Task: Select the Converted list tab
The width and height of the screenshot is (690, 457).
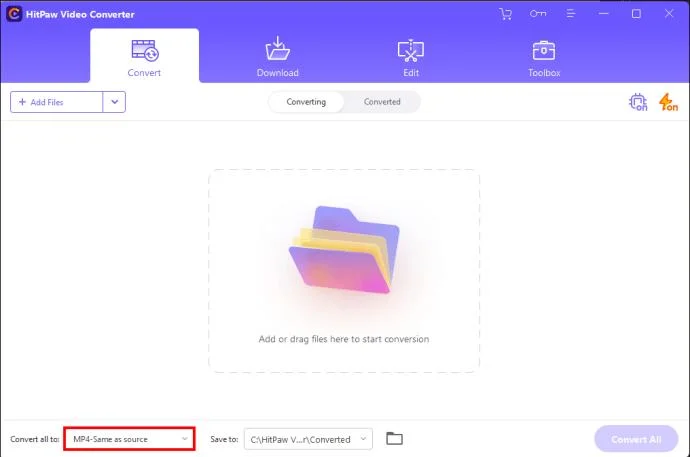Action: [x=382, y=102]
